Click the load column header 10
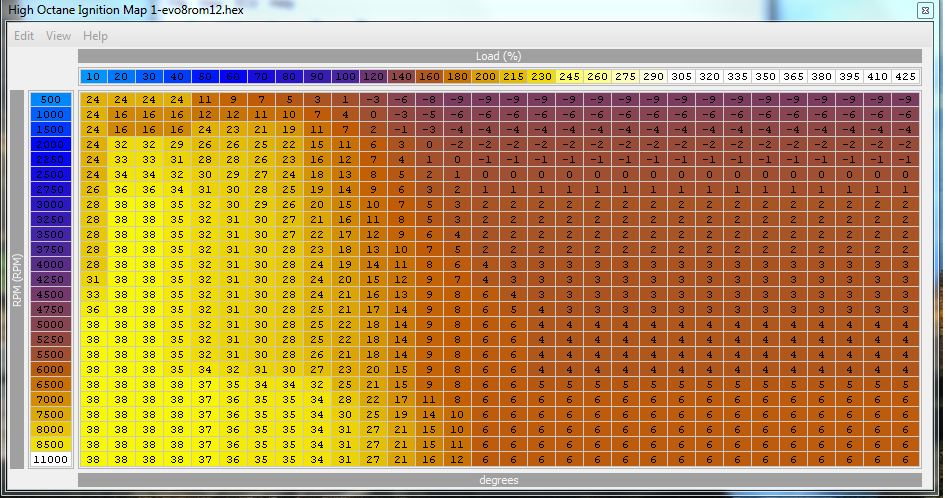The height and width of the screenshot is (498, 945). coord(93,77)
